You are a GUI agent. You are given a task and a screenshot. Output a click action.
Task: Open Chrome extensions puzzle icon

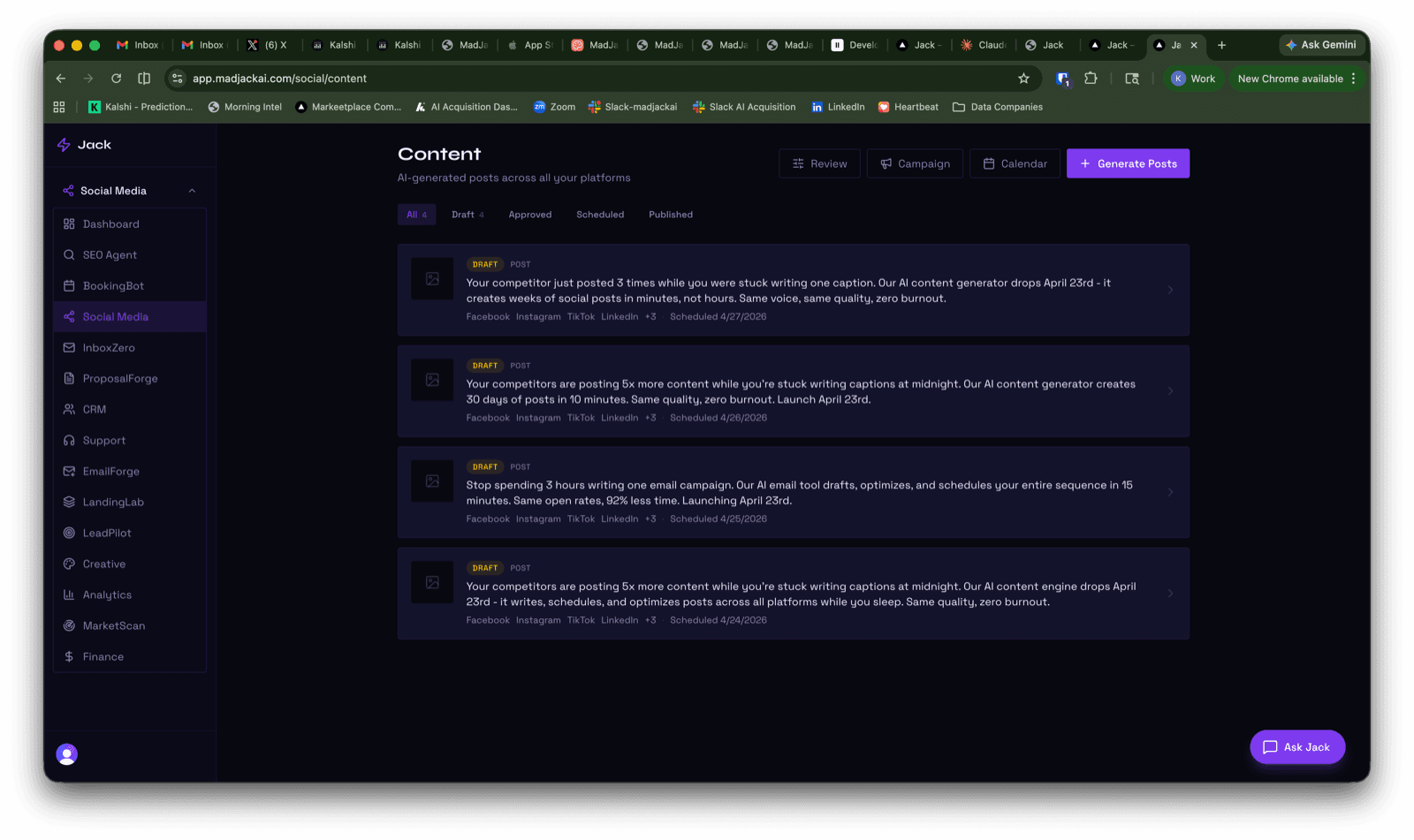point(1091,79)
